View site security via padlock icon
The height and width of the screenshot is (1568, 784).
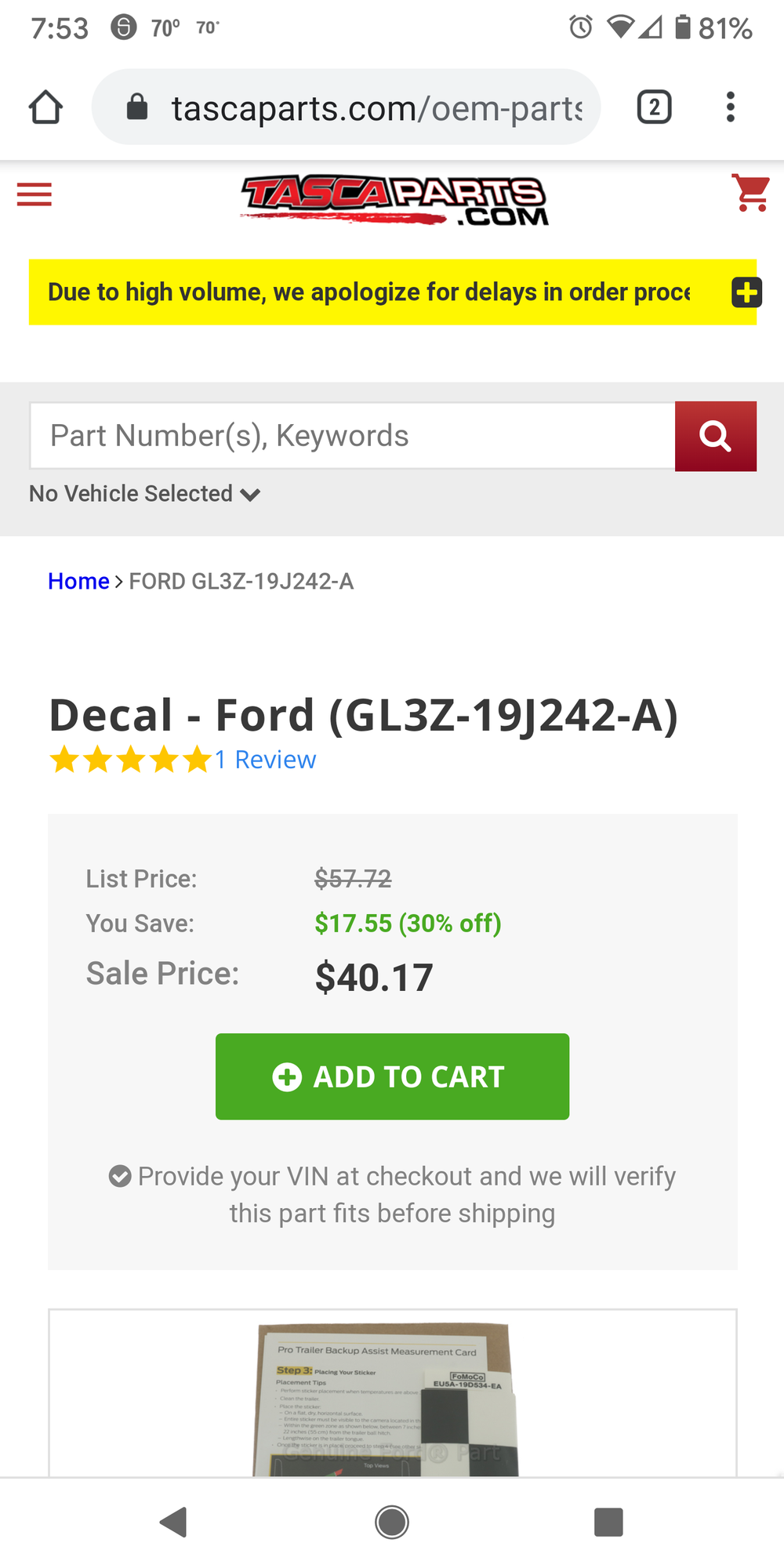[x=137, y=107]
